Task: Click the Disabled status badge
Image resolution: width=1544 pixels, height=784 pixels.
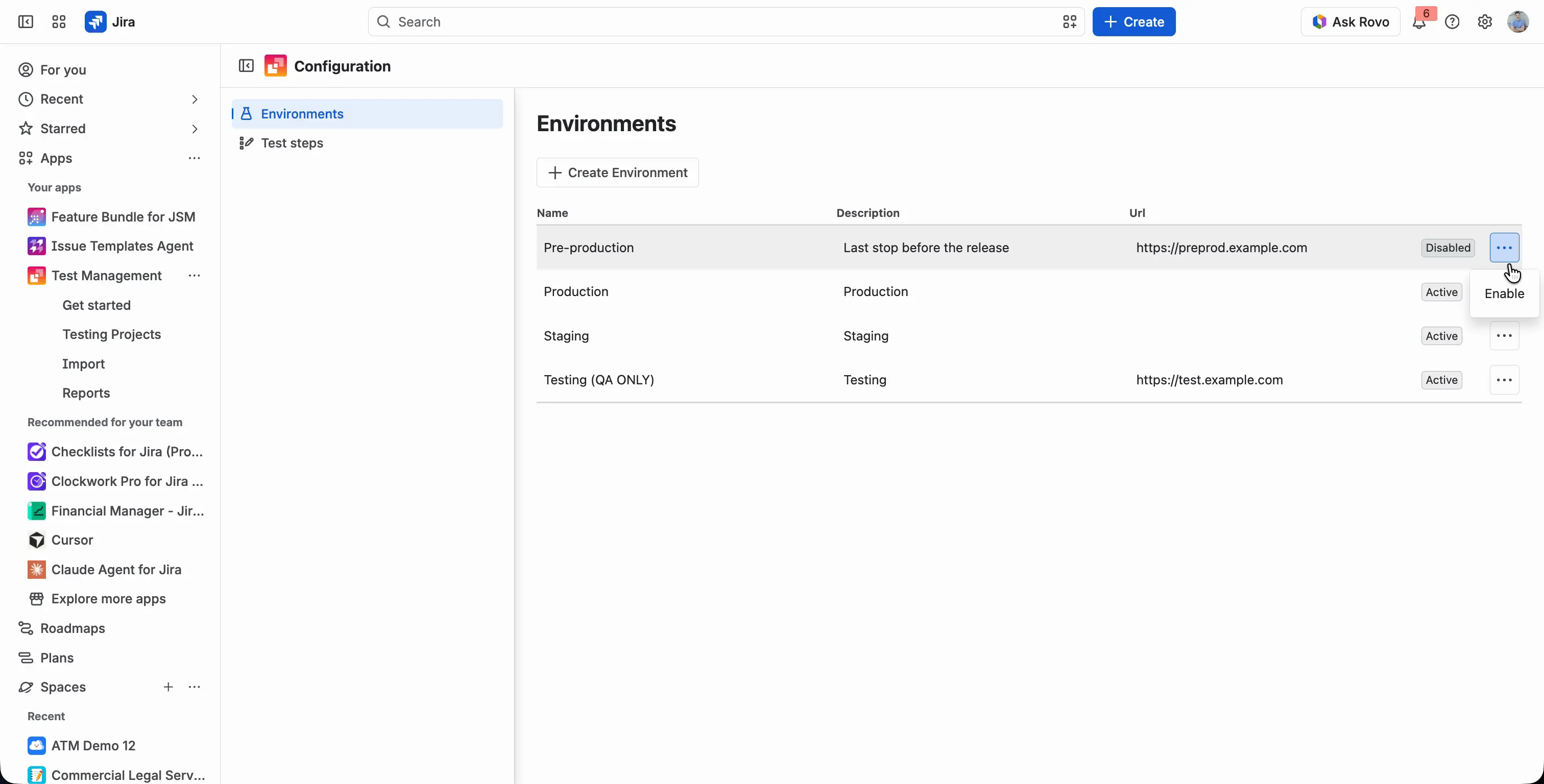Action: pos(1447,248)
